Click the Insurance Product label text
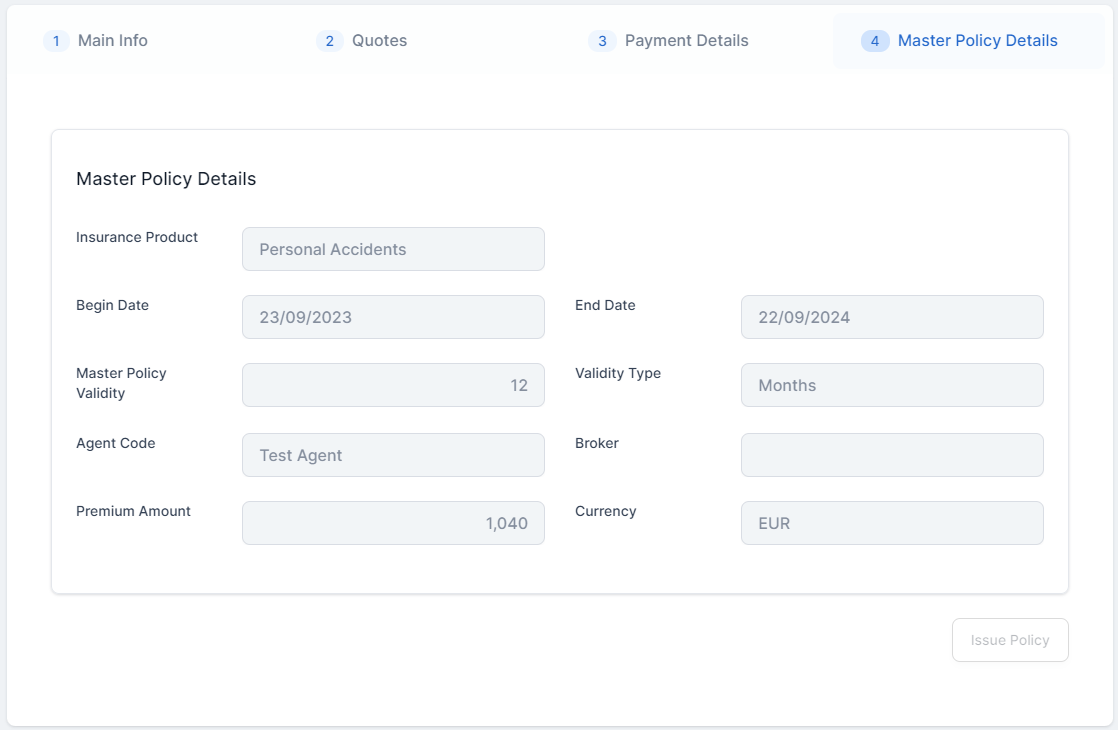Screen dimensions: 1118x730 (137, 237)
